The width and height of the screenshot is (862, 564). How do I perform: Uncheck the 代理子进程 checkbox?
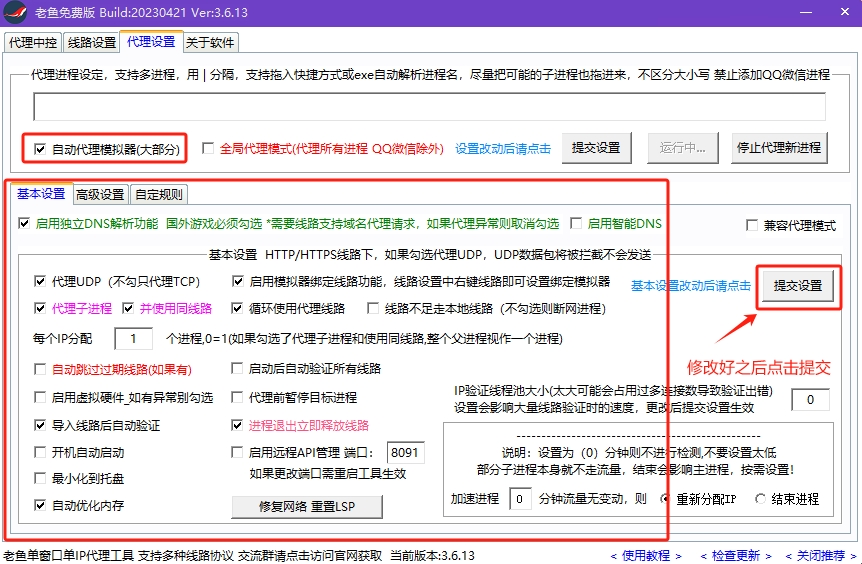coord(40,308)
